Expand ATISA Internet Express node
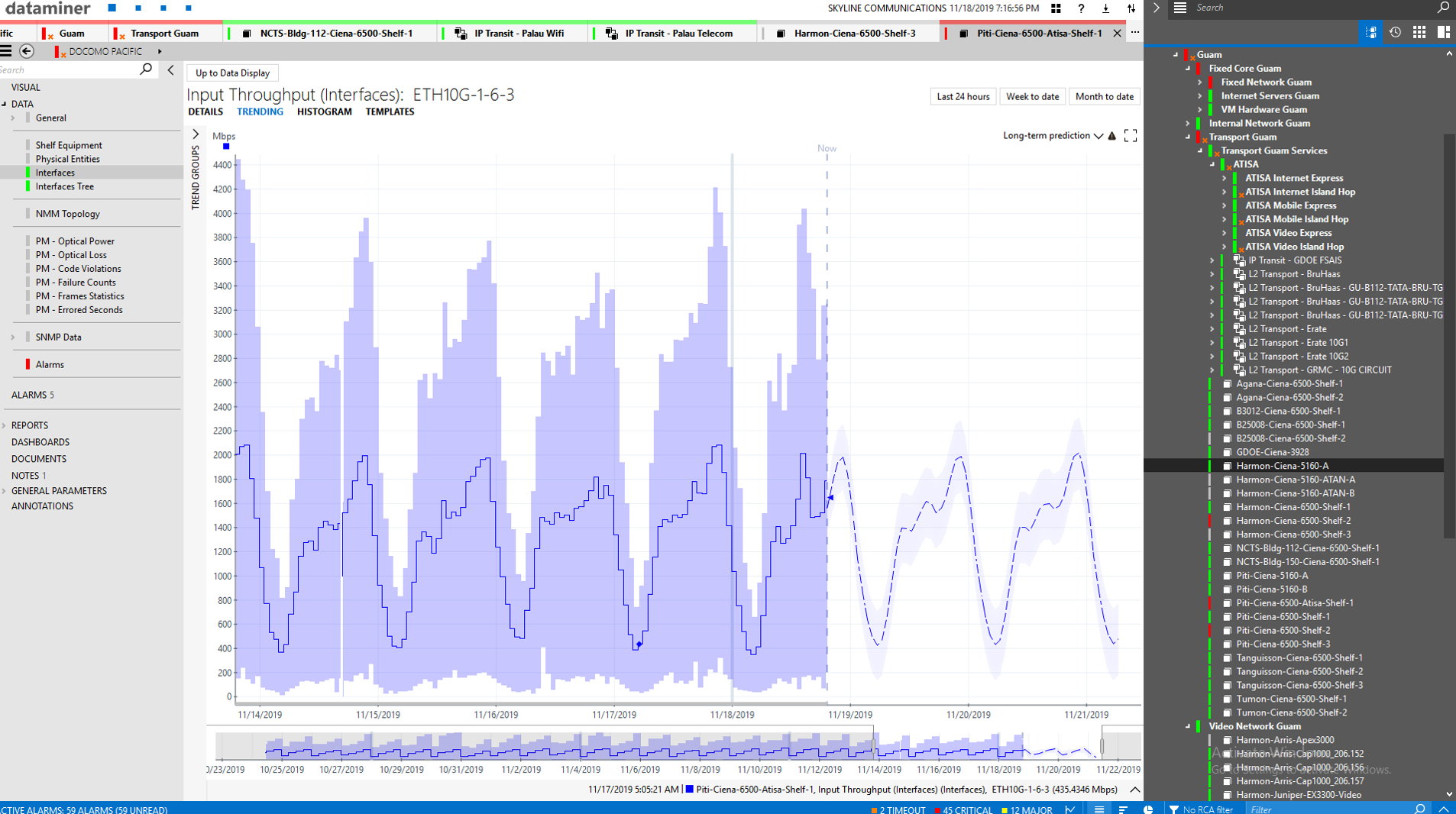The image size is (1456, 814). tap(1225, 179)
